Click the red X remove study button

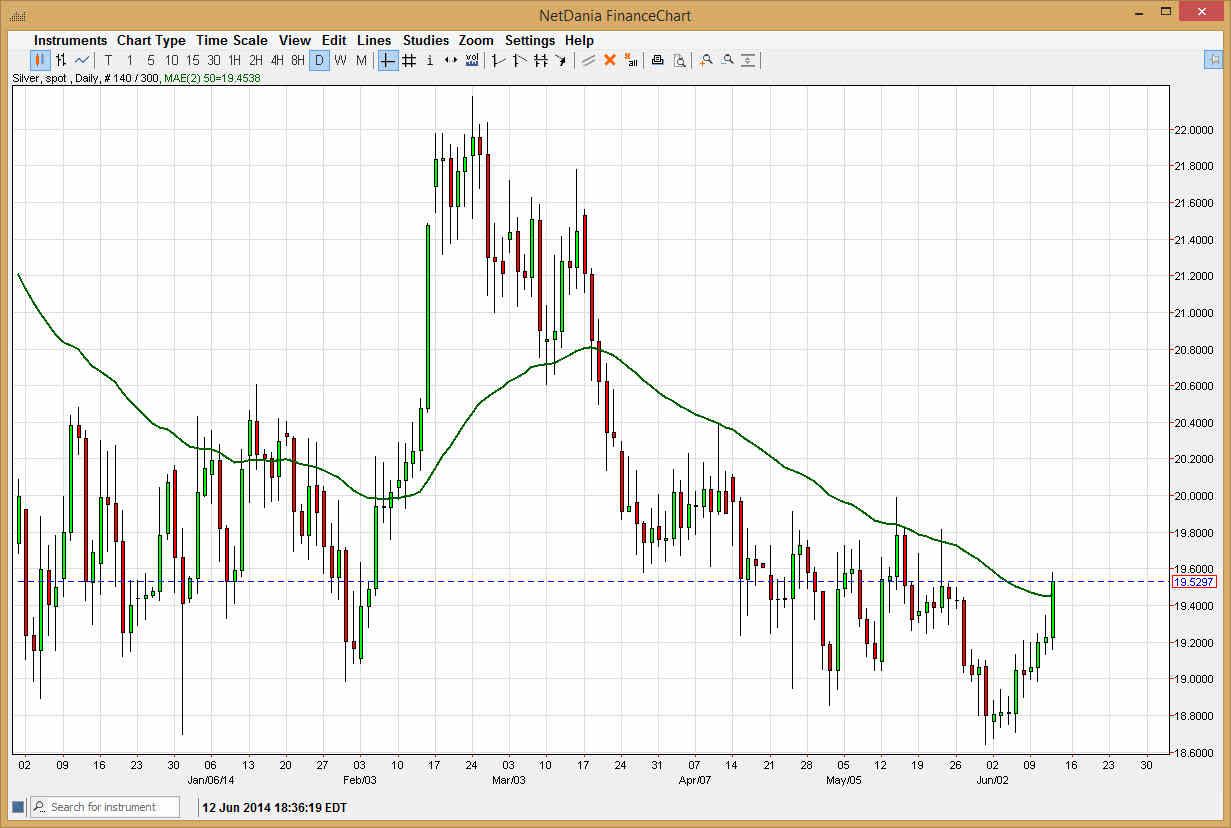609,60
